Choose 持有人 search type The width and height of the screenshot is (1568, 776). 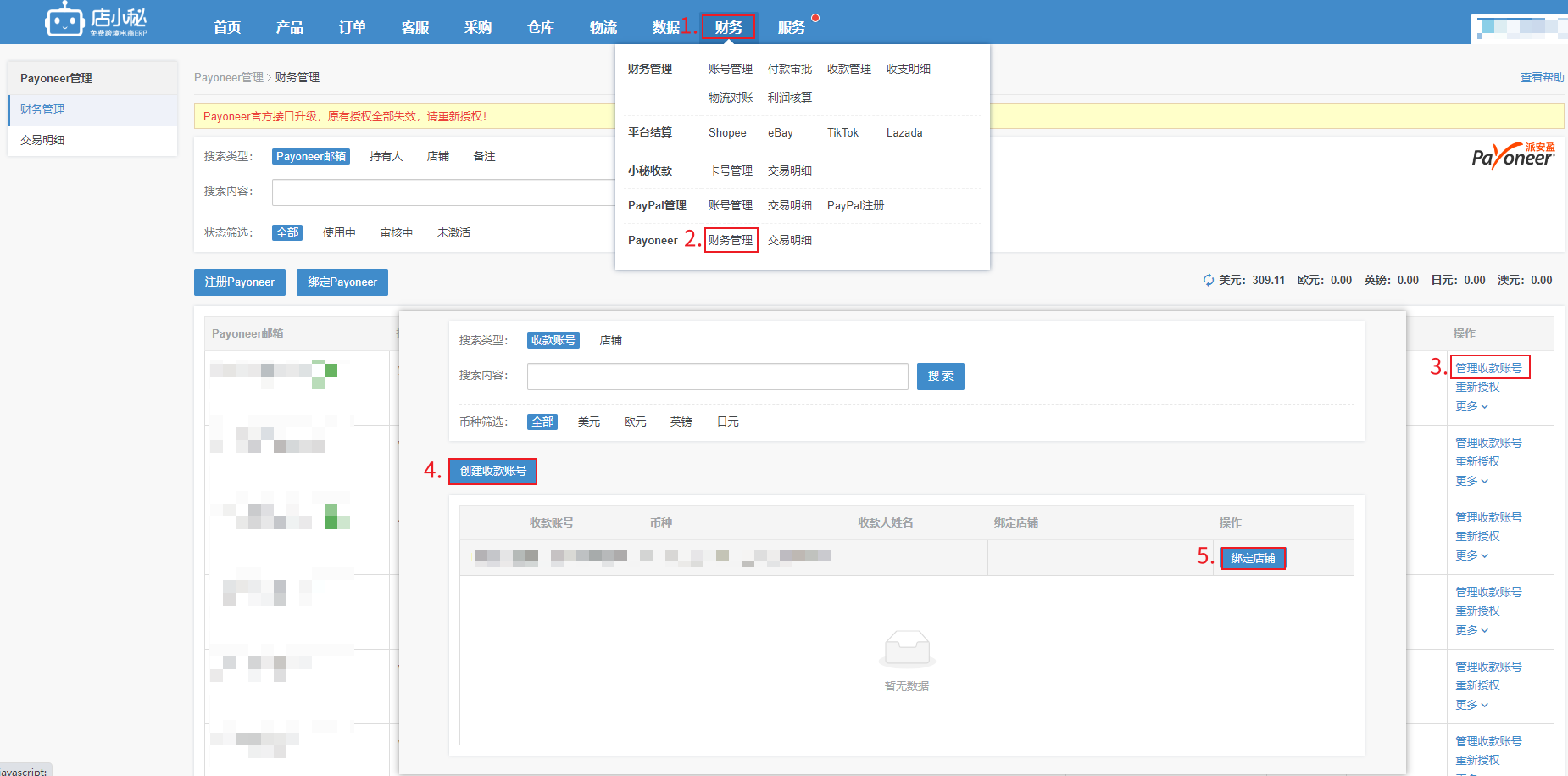(x=386, y=156)
